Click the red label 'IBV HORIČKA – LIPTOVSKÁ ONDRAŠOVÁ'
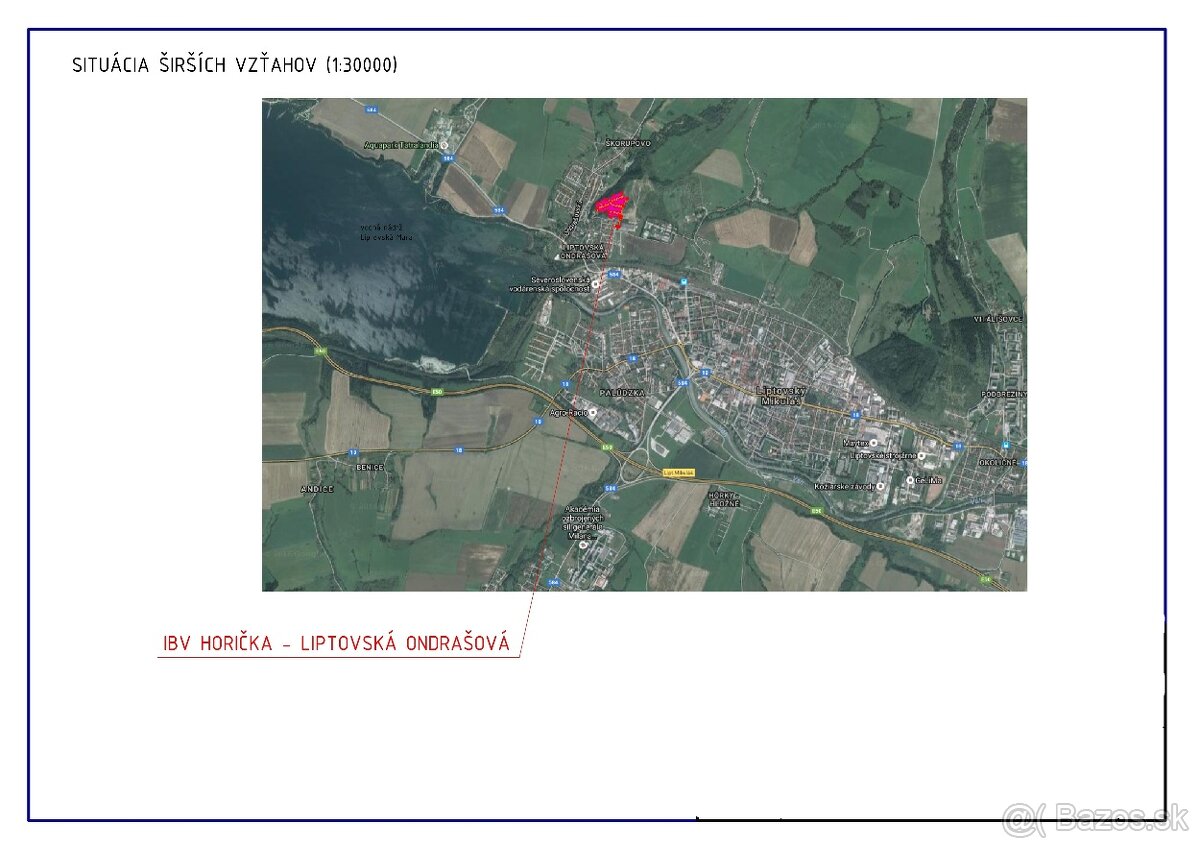This screenshot has width=1200, height=848. coord(336,643)
